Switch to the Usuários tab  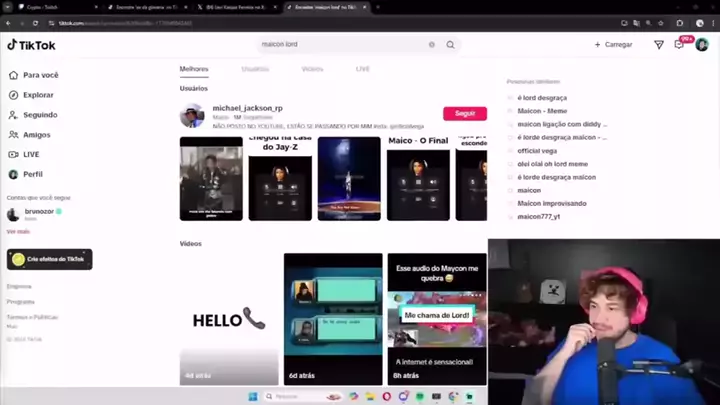click(x=255, y=69)
